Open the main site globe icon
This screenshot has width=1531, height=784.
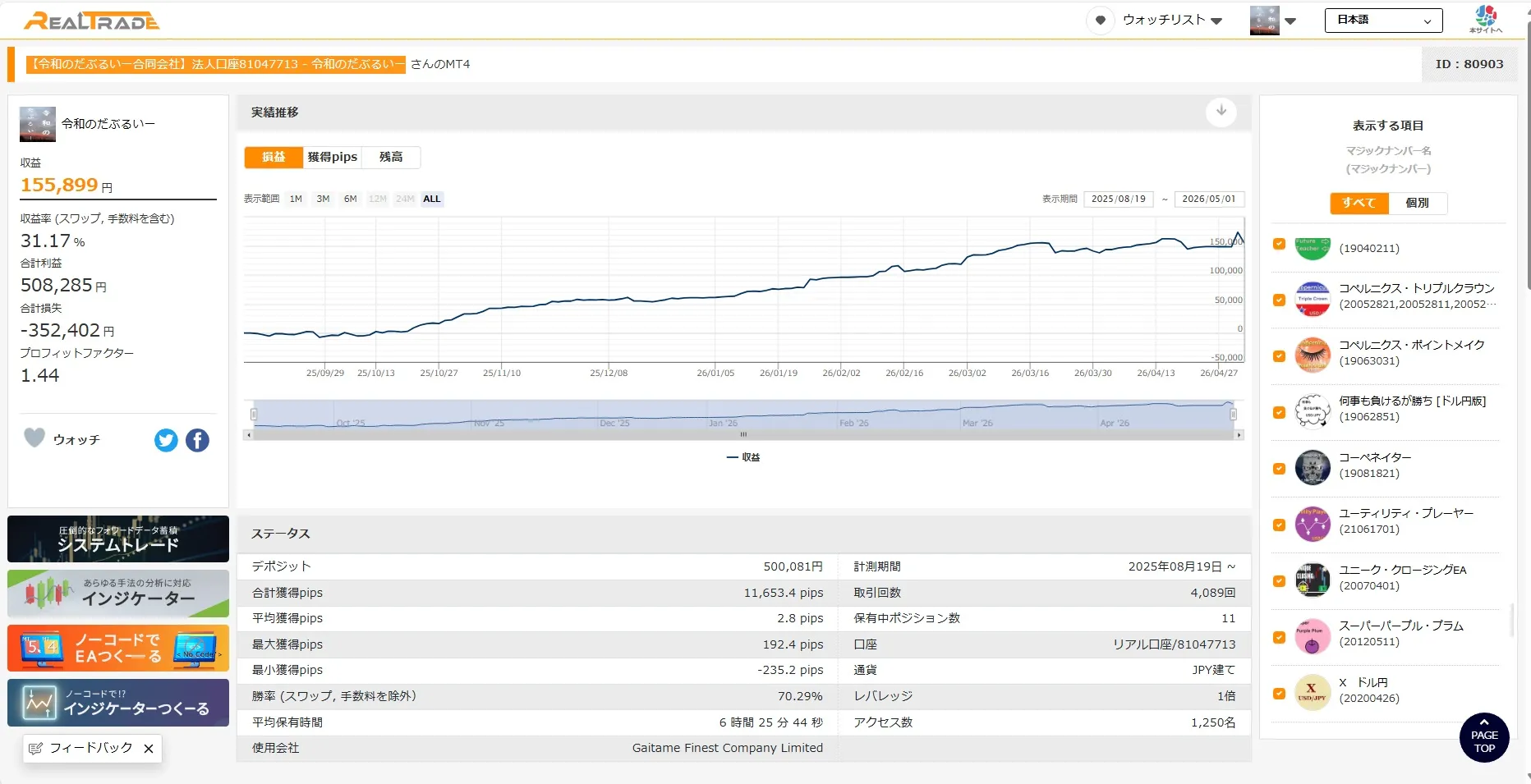coord(1486,19)
